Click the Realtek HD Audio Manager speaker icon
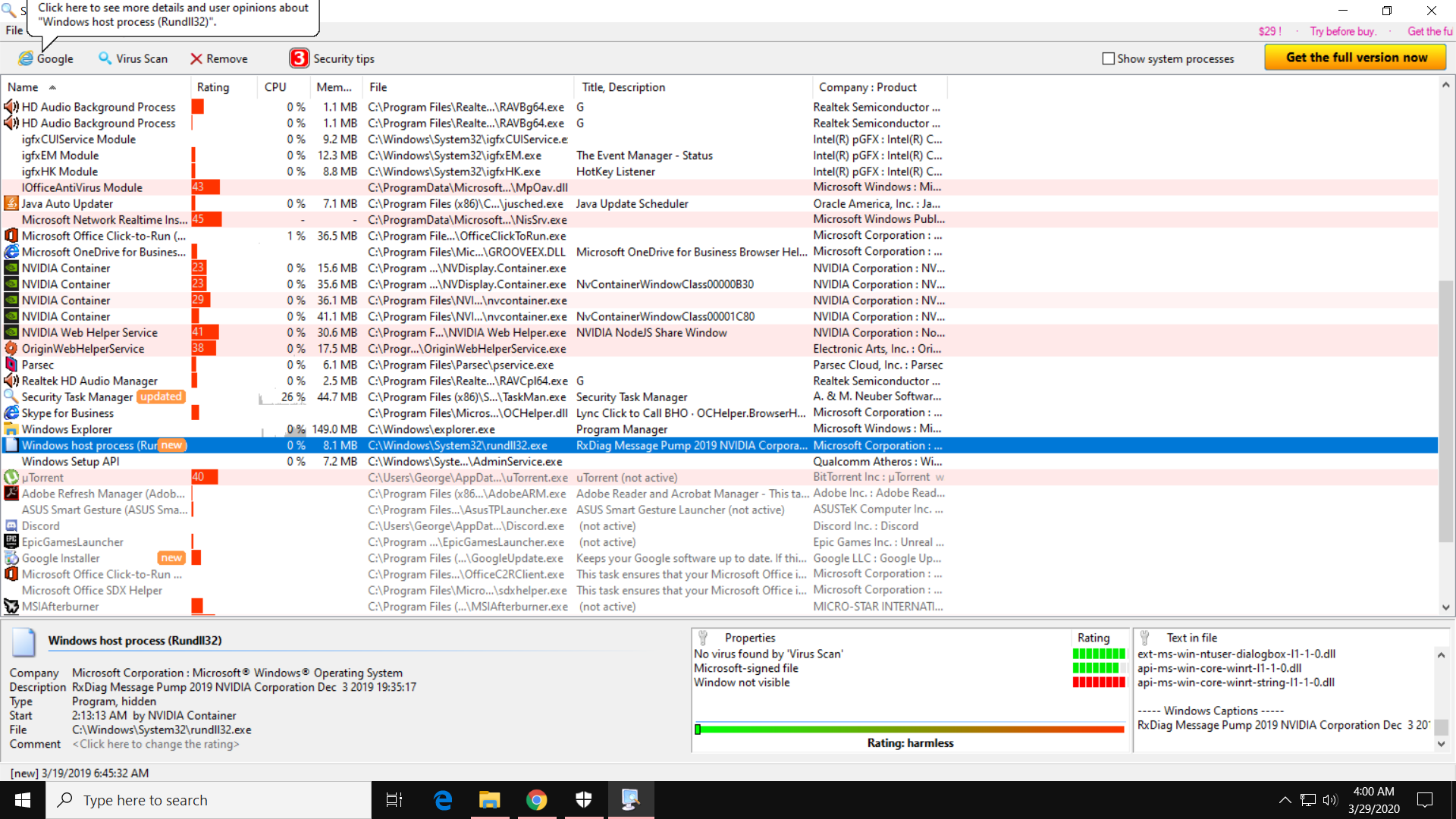The width and height of the screenshot is (1456, 819). click(x=11, y=381)
